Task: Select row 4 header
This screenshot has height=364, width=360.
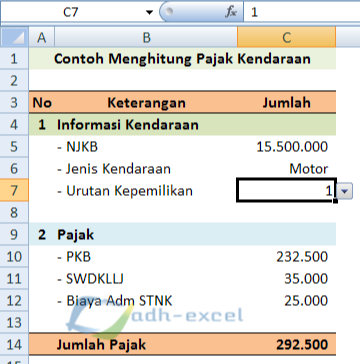Action: [x=14, y=125]
